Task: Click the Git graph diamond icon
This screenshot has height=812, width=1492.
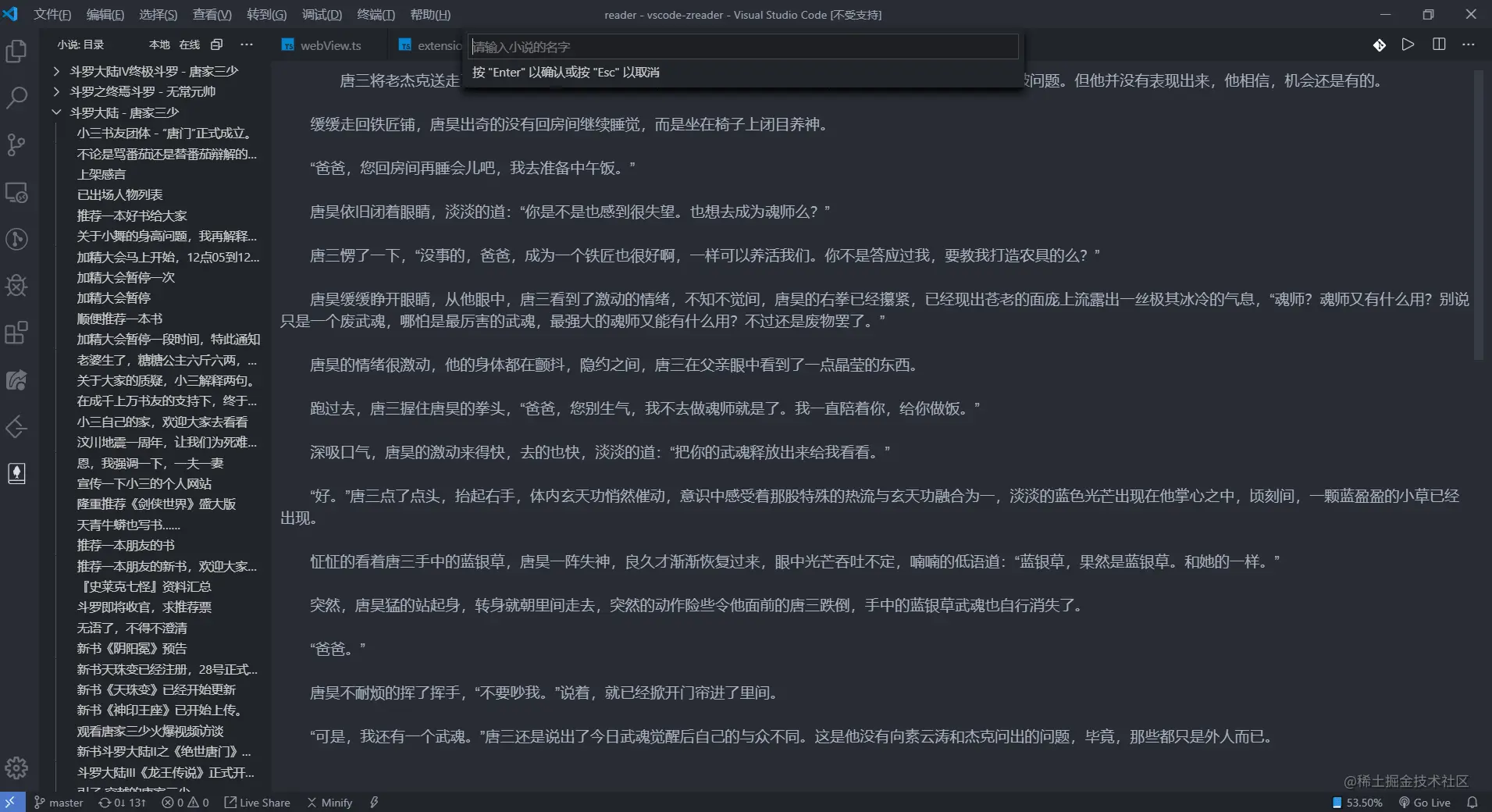Action: click(1379, 45)
